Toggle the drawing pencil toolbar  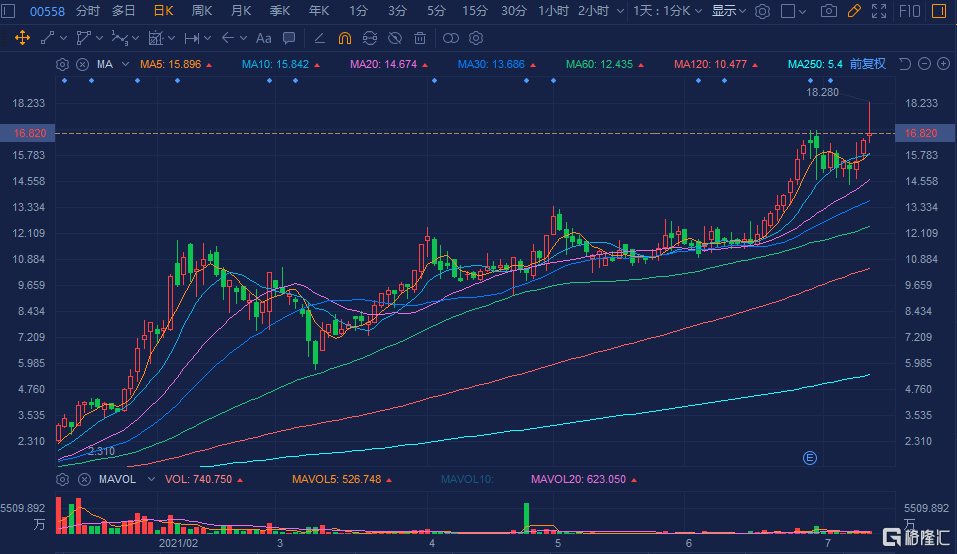[853, 11]
